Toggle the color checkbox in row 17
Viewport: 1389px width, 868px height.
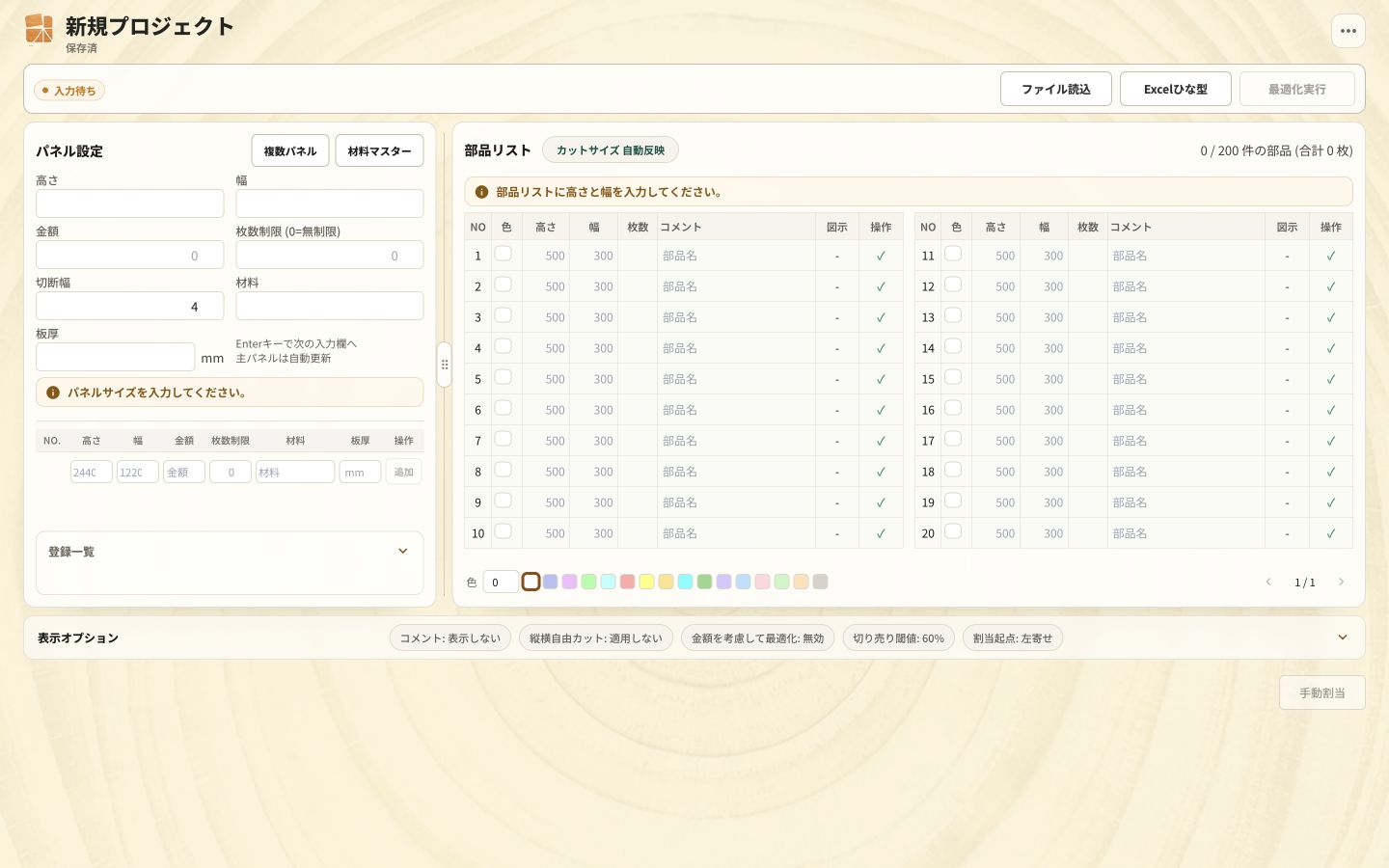pyautogui.click(x=953, y=439)
